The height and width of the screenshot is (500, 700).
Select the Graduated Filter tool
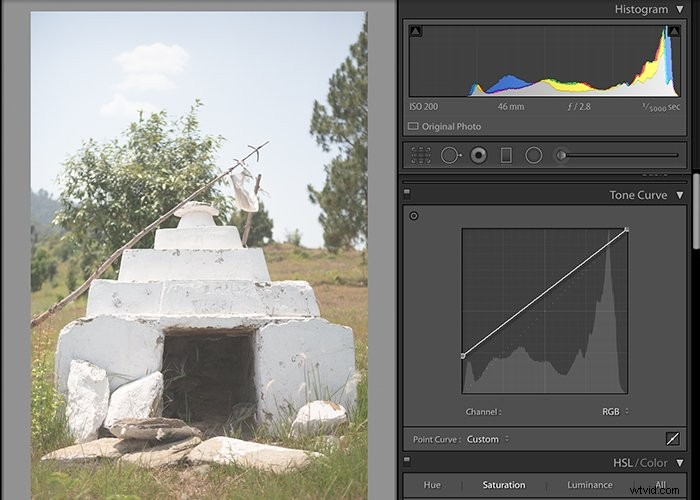[506, 155]
